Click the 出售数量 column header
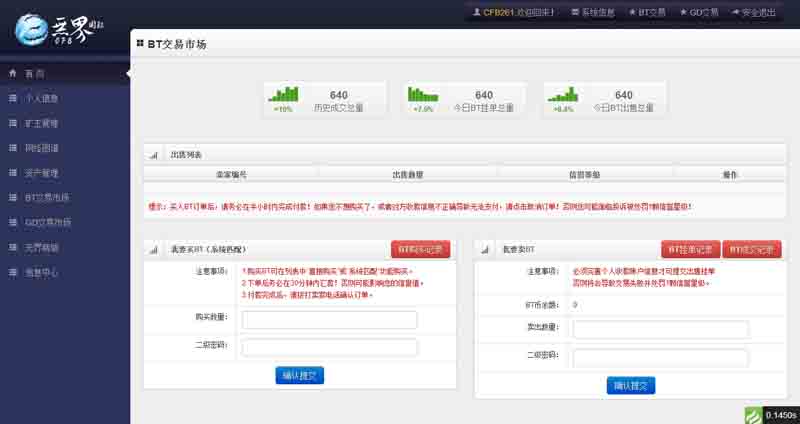 click(408, 174)
